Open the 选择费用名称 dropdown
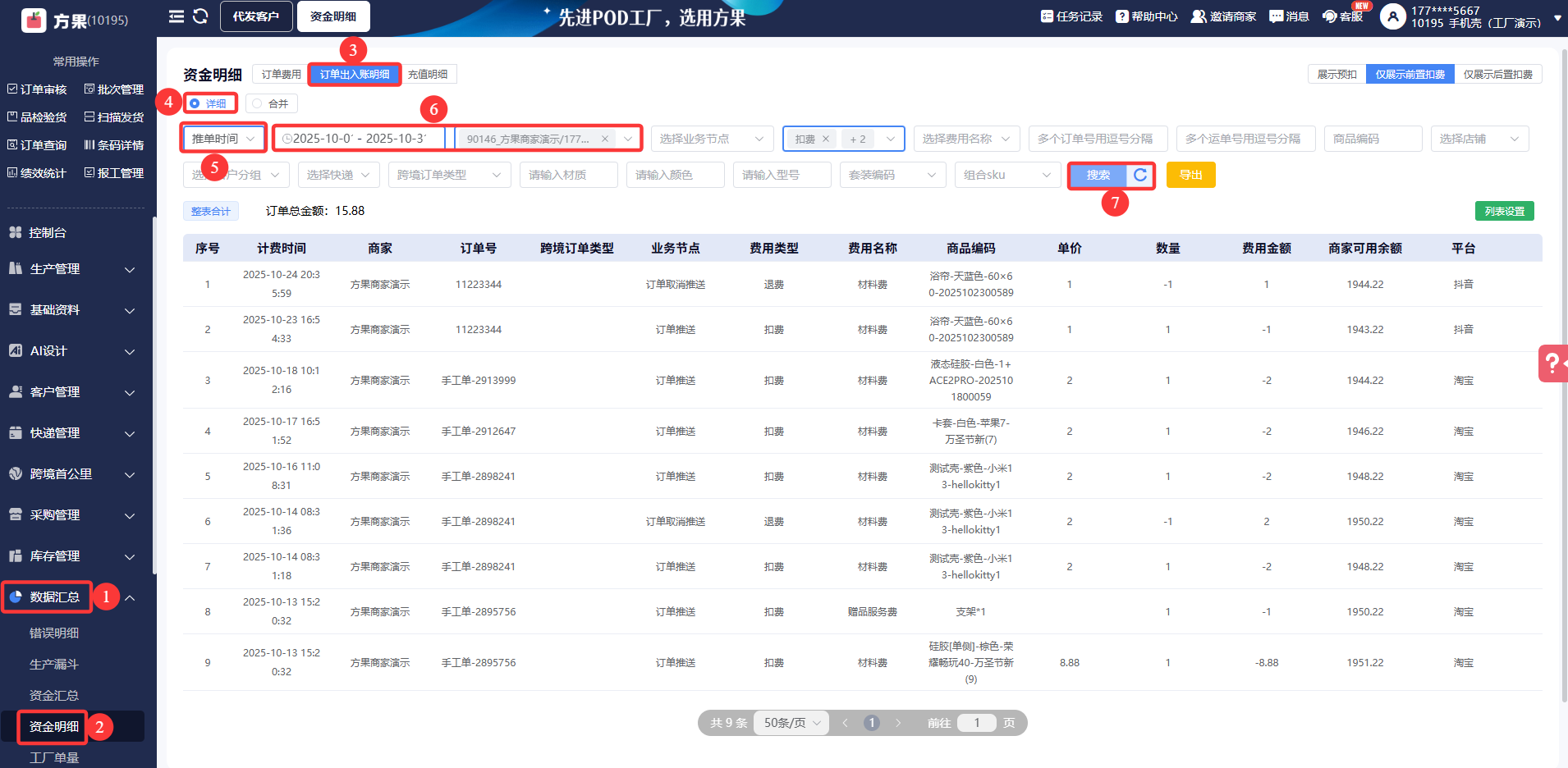1568x768 pixels. [967, 139]
